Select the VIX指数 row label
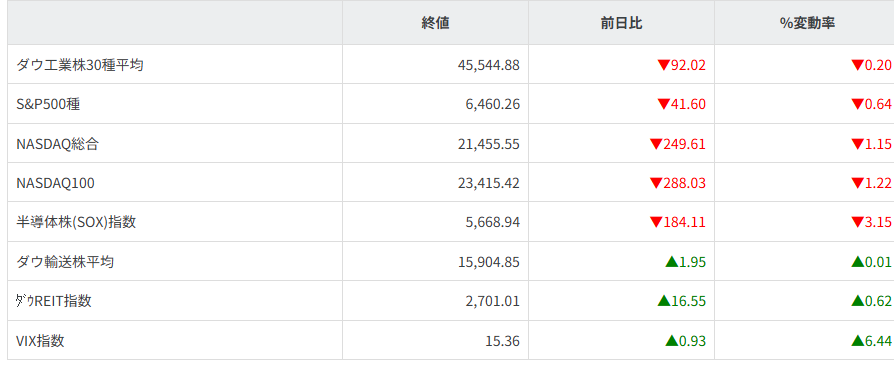This screenshot has width=894, height=374. click(40, 341)
